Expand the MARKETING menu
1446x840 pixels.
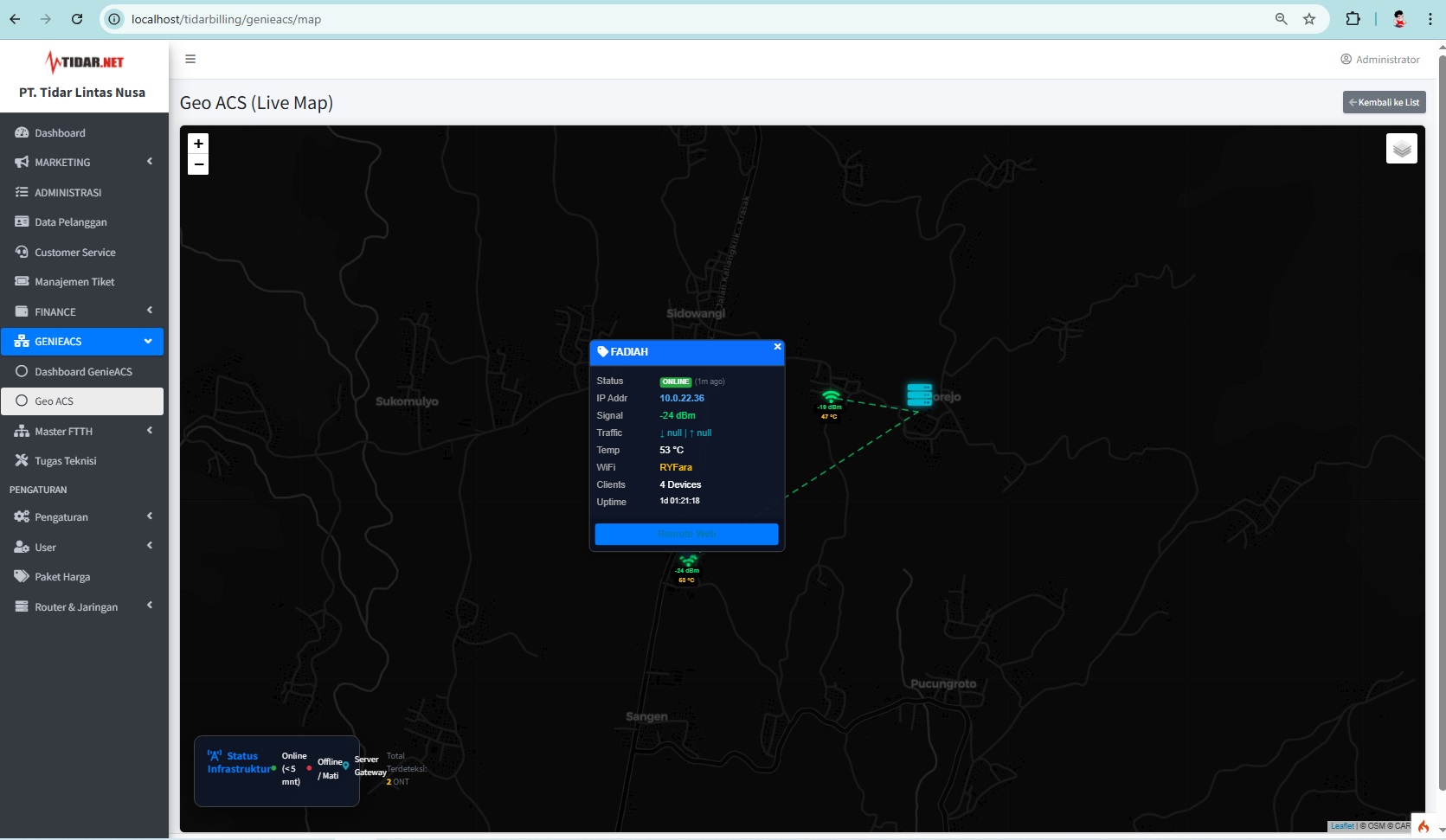click(x=84, y=163)
